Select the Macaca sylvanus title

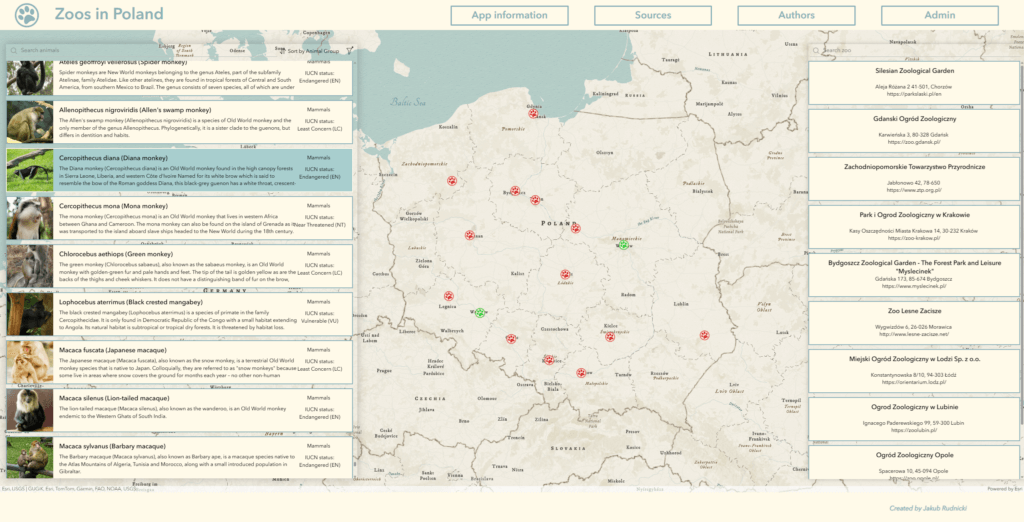(112, 446)
